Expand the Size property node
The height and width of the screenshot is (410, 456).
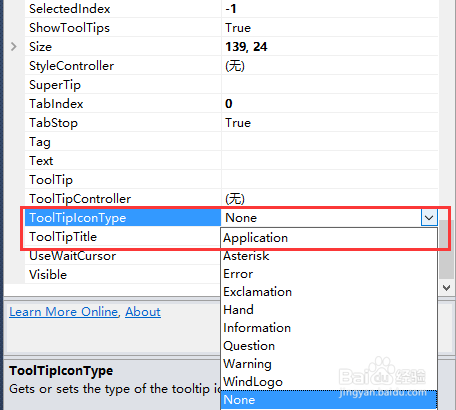[13, 46]
